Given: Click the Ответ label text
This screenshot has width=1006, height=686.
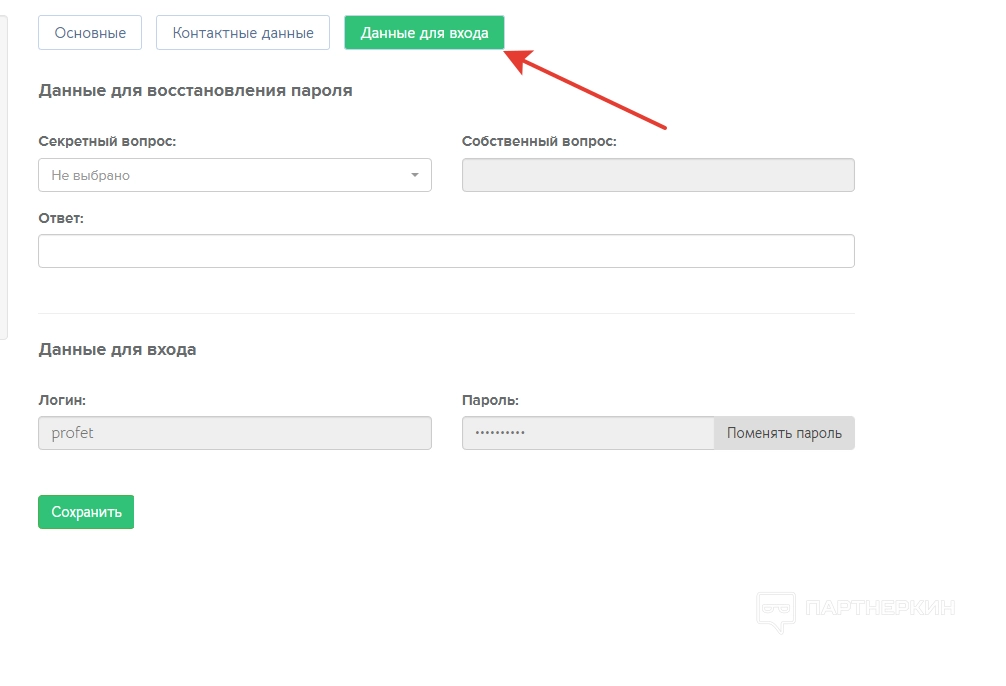Looking at the screenshot, I should click(61, 217).
